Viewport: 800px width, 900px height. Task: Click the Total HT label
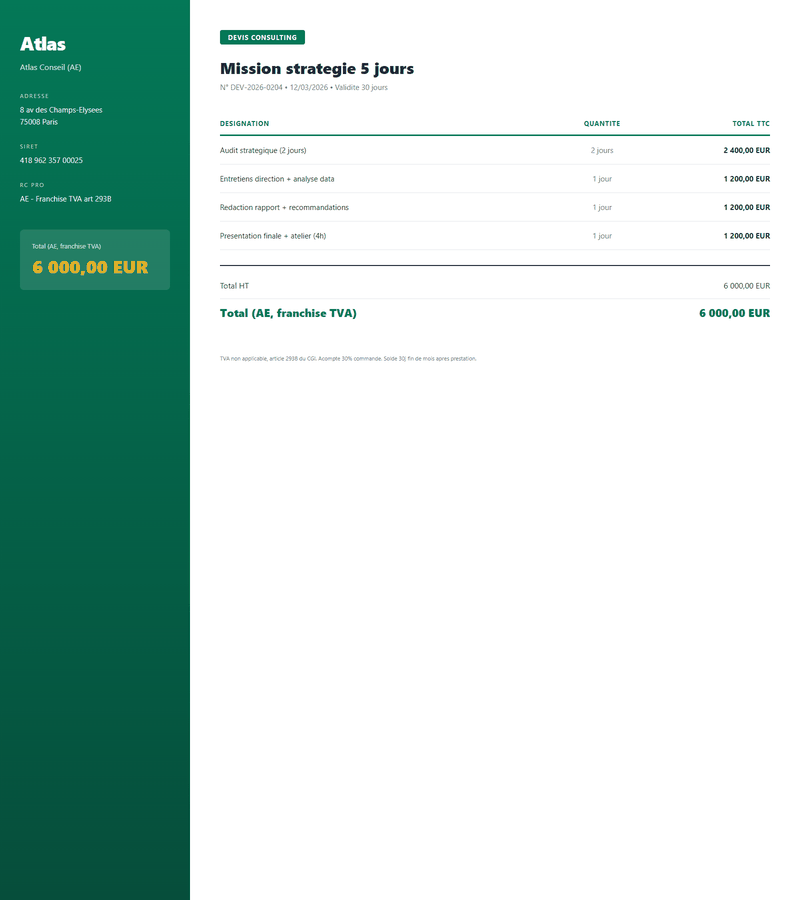pos(234,286)
